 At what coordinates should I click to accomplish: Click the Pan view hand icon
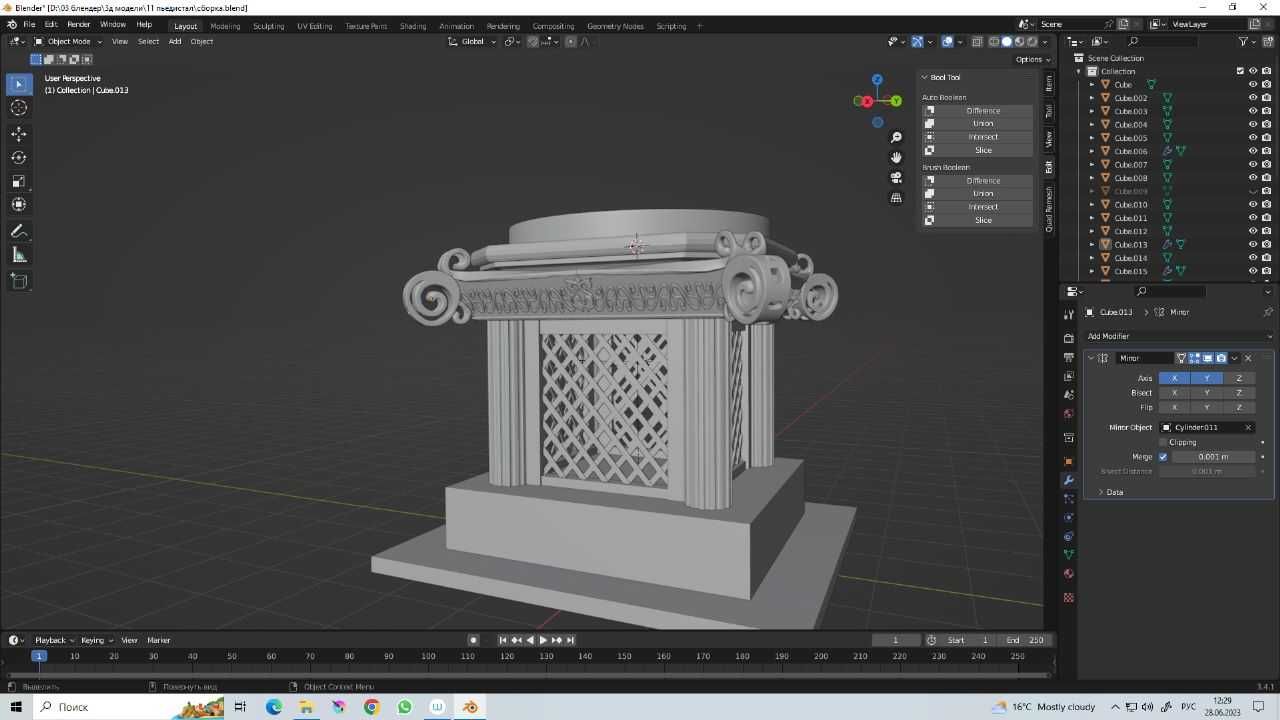[896, 157]
